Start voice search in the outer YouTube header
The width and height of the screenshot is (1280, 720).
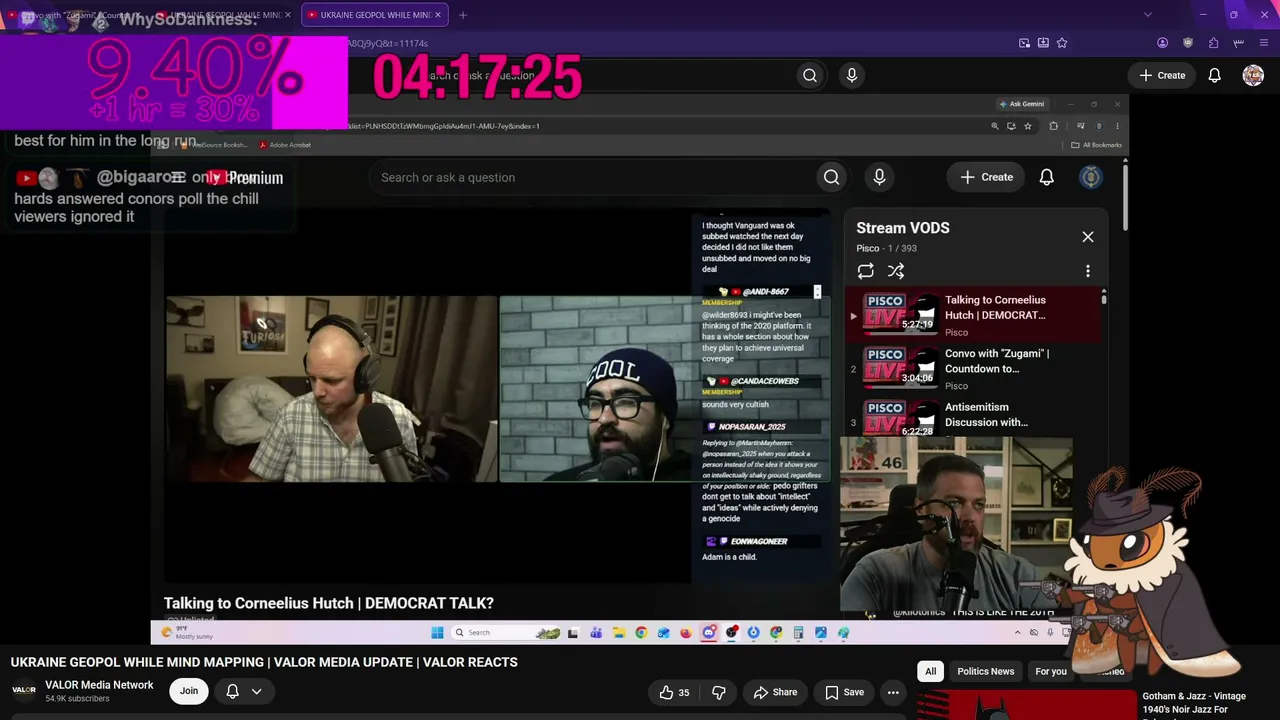coord(852,75)
